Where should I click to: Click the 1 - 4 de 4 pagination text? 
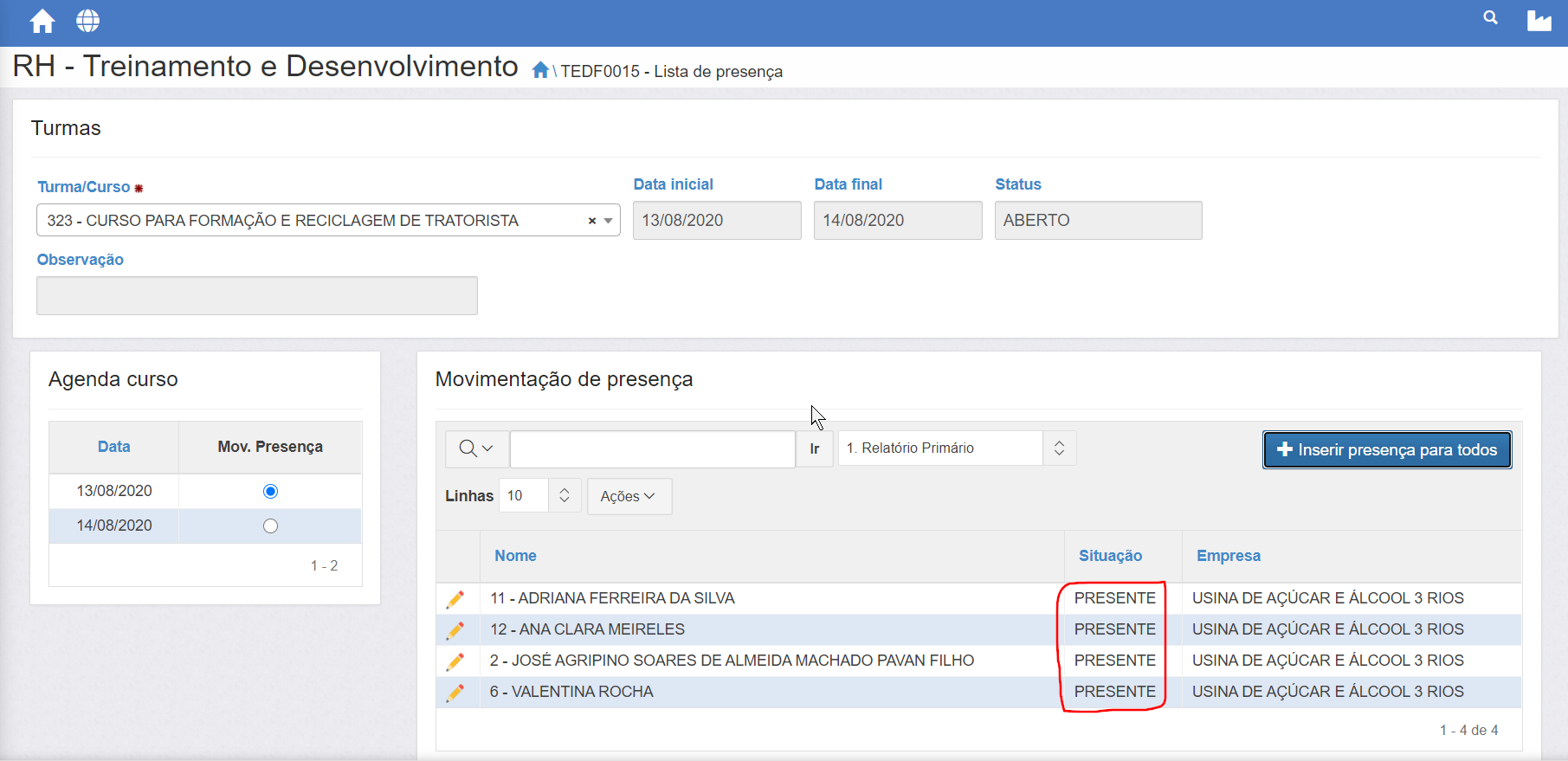[x=1468, y=730]
